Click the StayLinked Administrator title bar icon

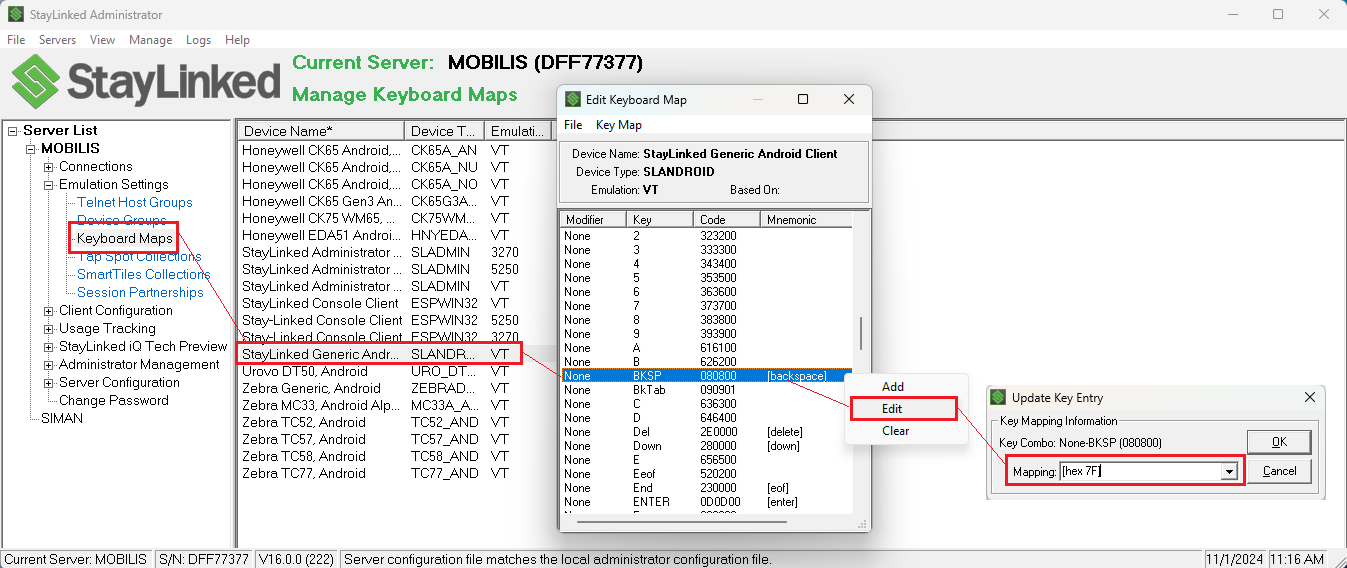[16, 15]
